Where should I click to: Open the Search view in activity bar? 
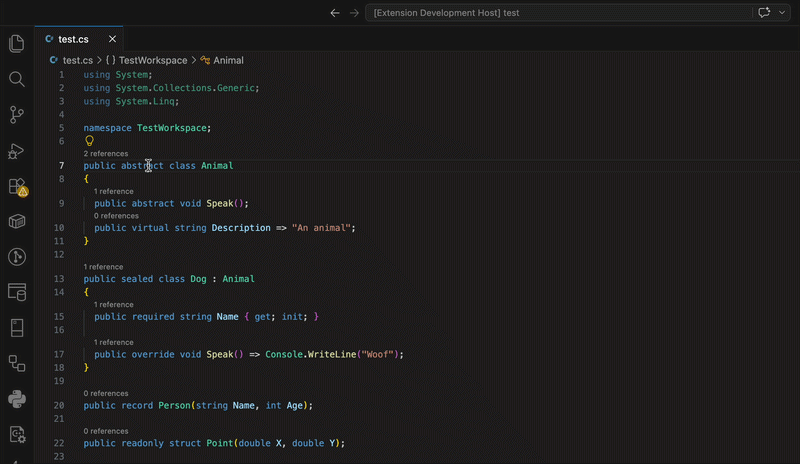(x=16, y=79)
